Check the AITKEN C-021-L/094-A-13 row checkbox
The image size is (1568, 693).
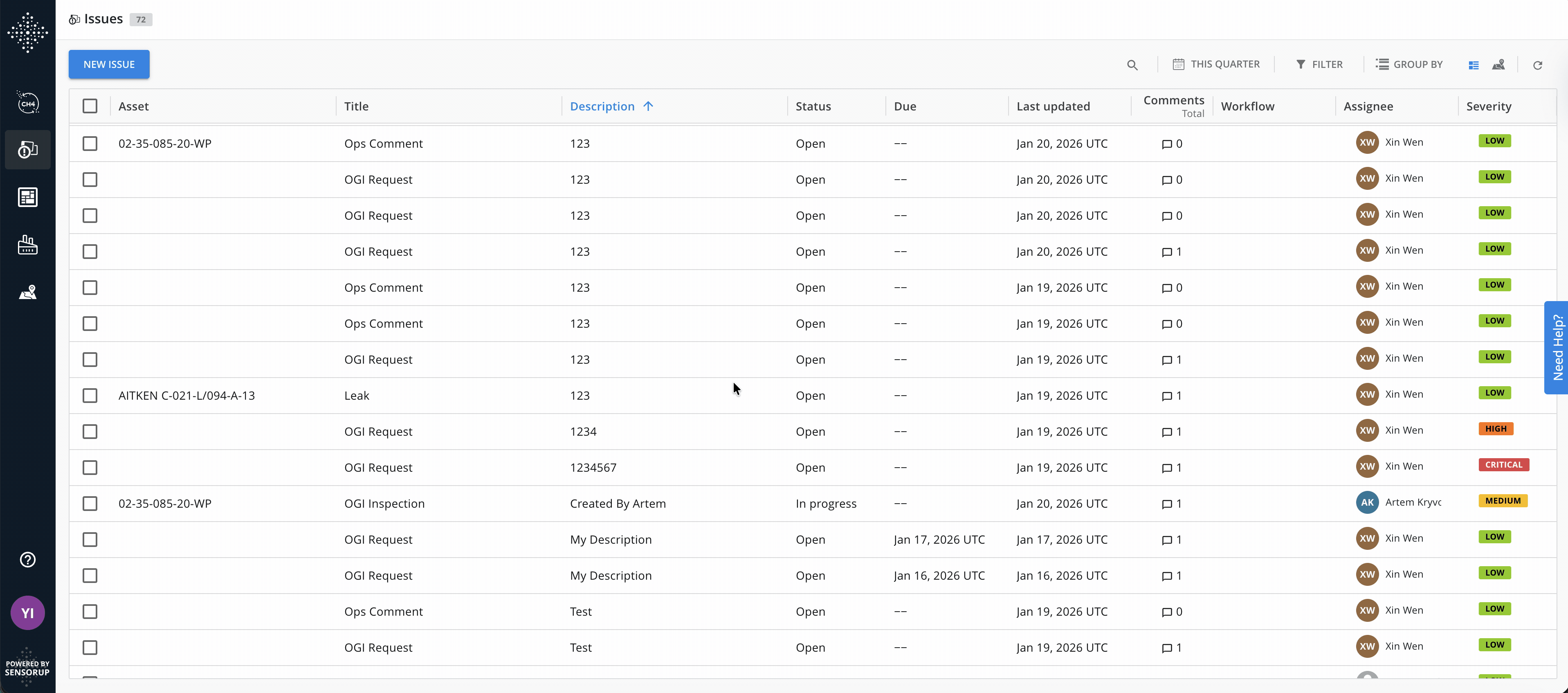pos(90,396)
